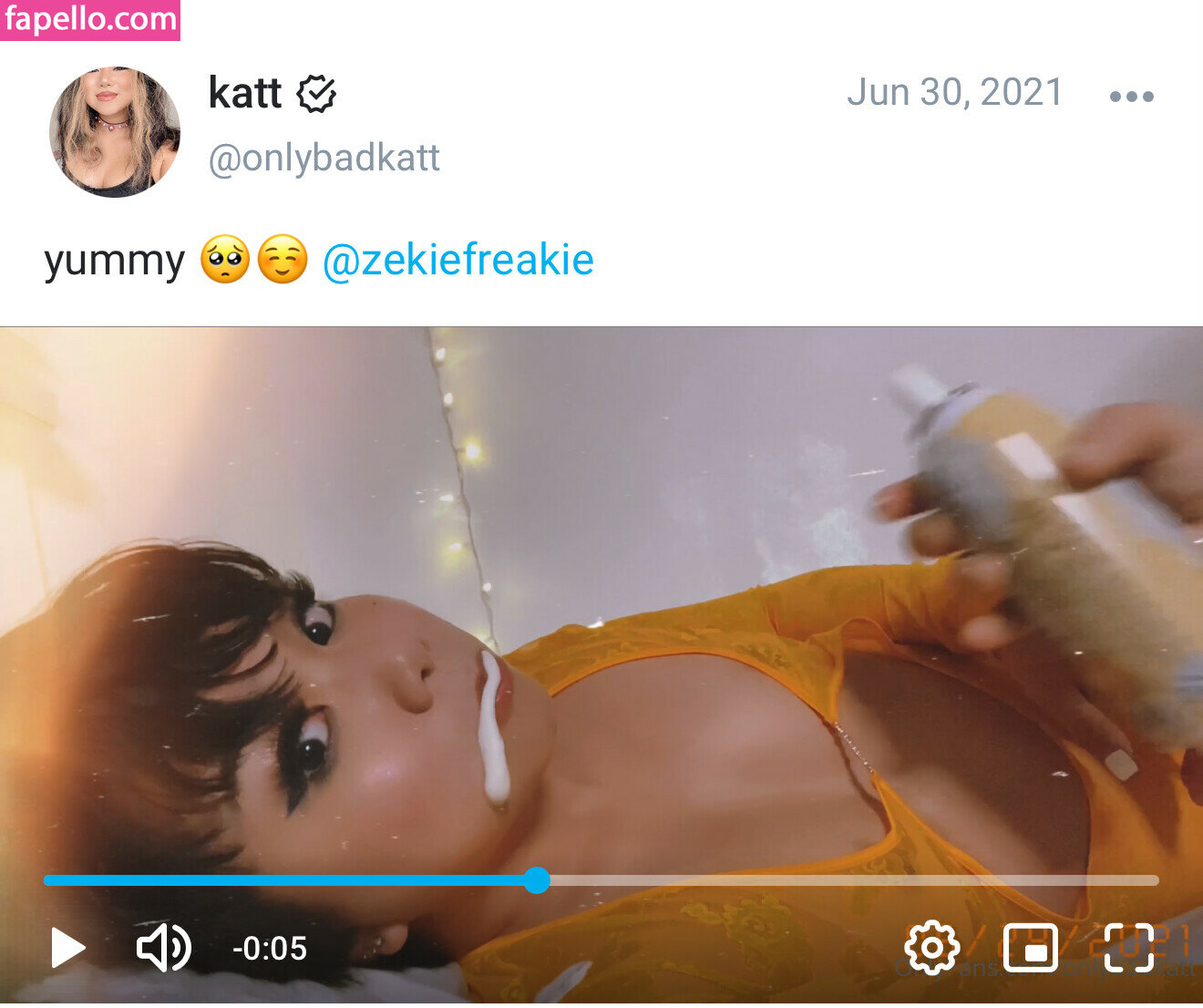
Task: Click the caption text "yummy"
Action: click(114, 261)
